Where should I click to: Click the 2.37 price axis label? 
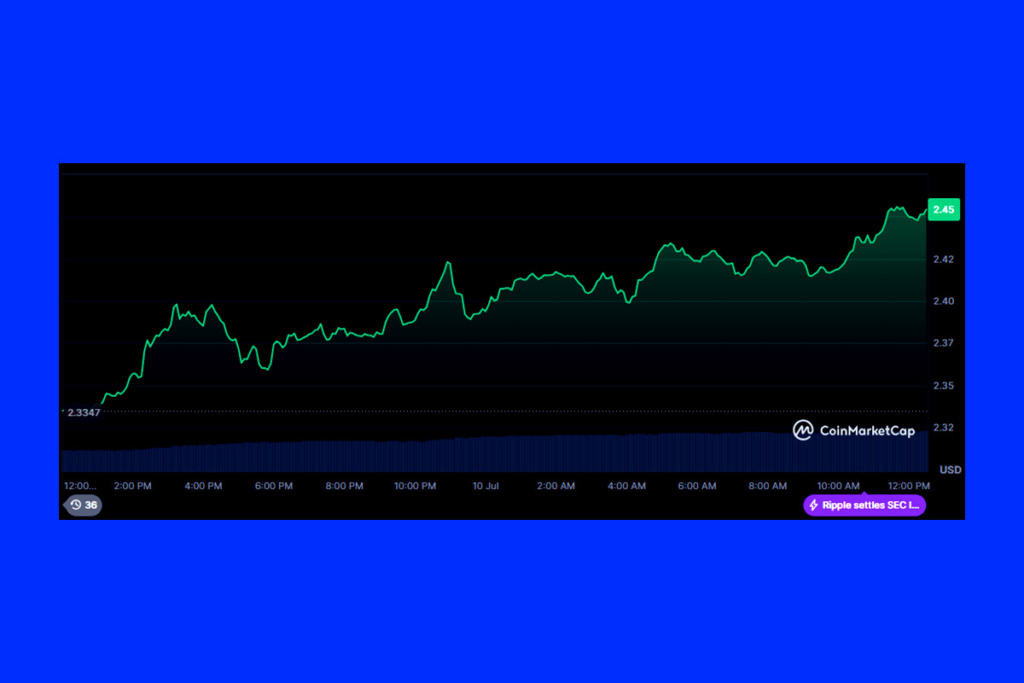tap(943, 343)
